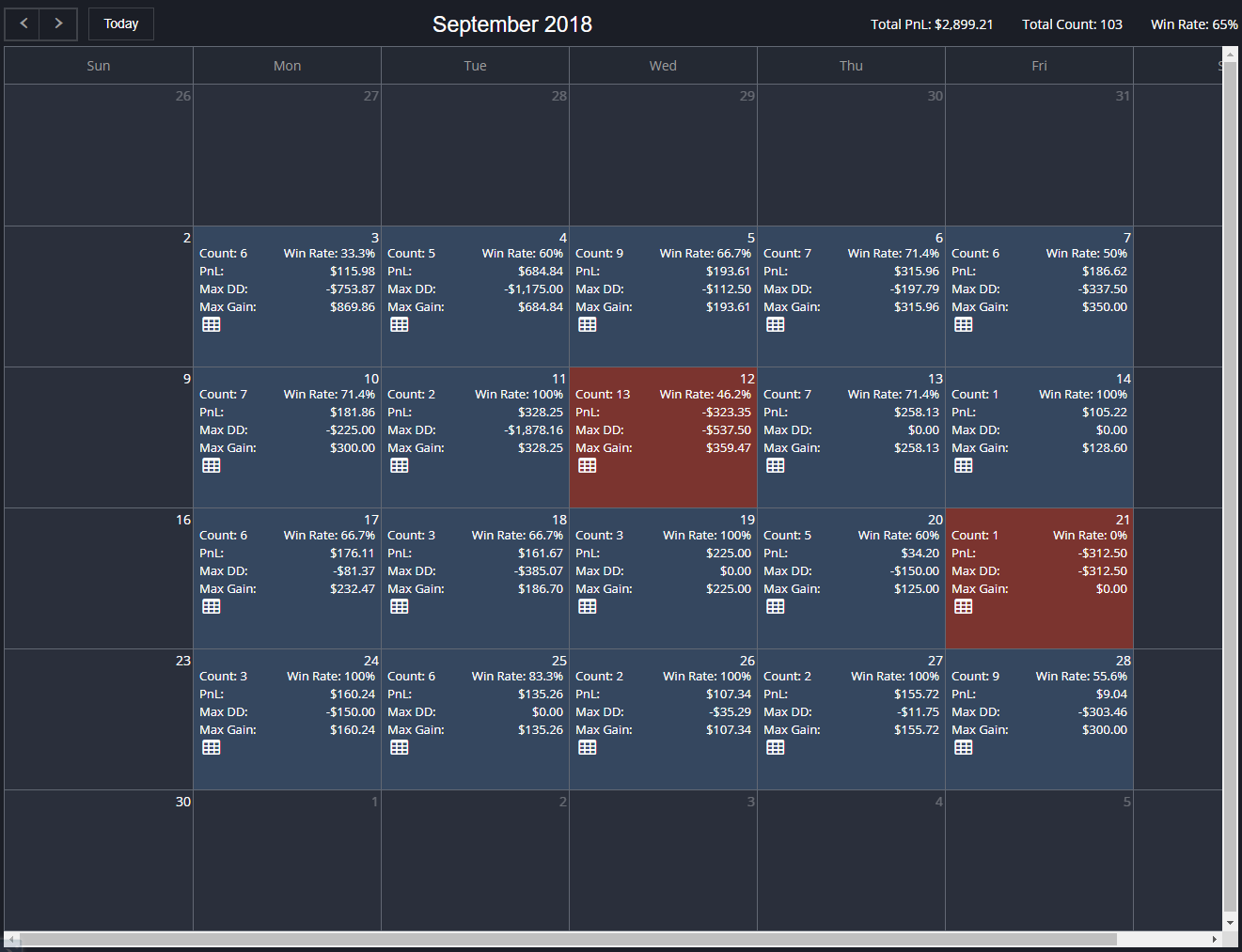Open trade table icon for September 28
The height and width of the screenshot is (952, 1242).
pyautogui.click(x=964, y=747)
